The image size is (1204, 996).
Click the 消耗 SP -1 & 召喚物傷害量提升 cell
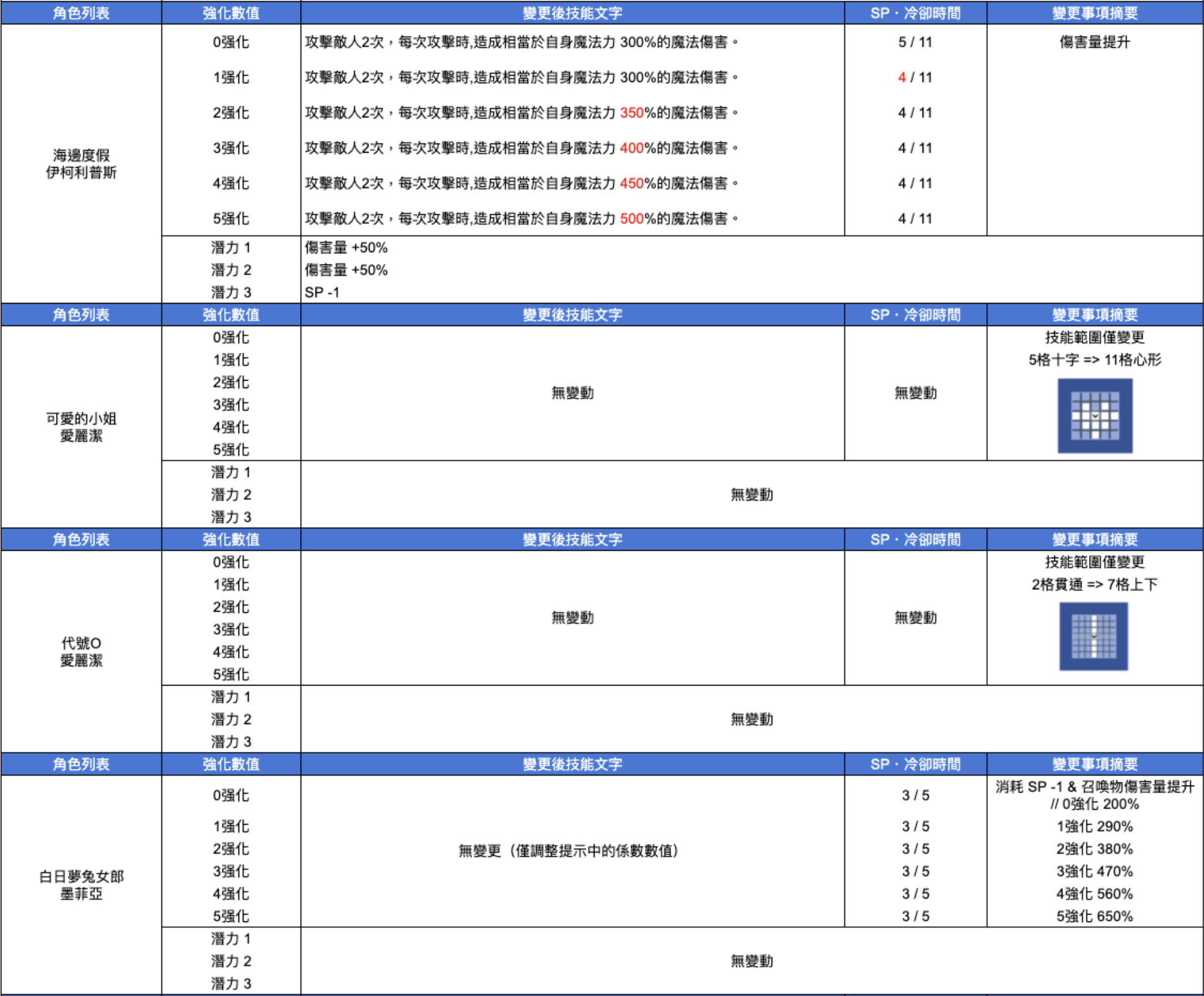(1094, 787)
